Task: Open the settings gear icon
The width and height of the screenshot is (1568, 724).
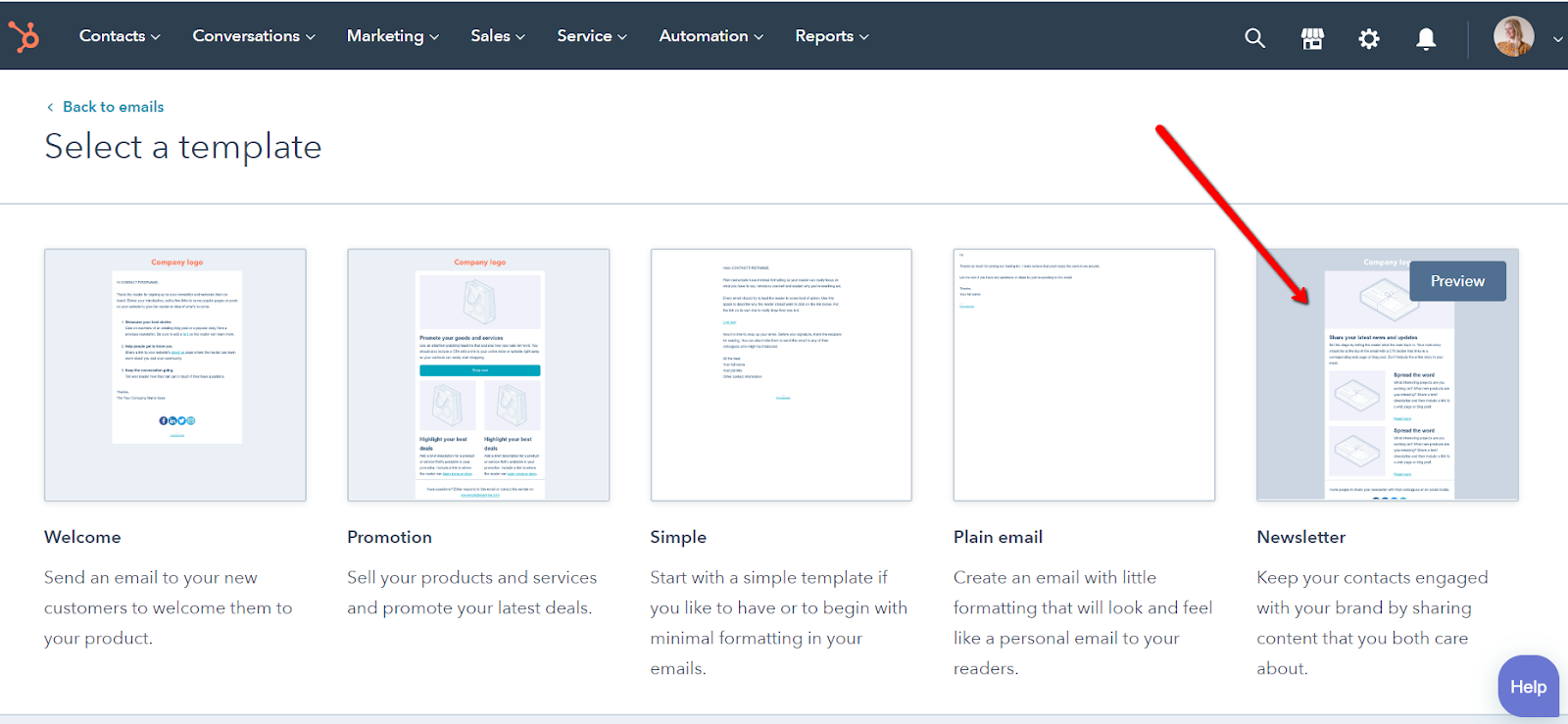Action: 1369,38
